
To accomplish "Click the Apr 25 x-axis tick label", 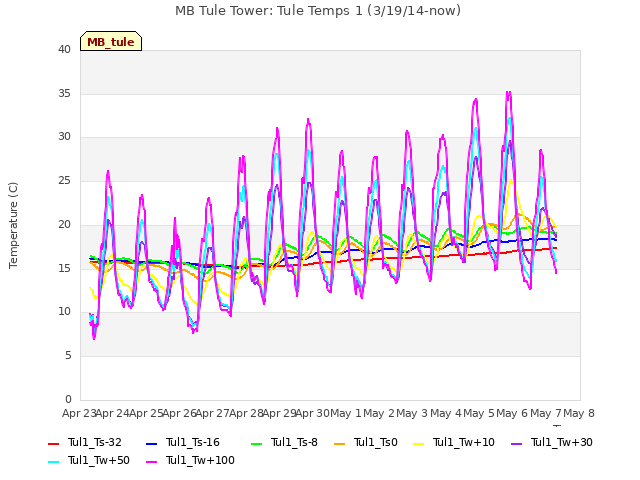I will coord(146,413).
